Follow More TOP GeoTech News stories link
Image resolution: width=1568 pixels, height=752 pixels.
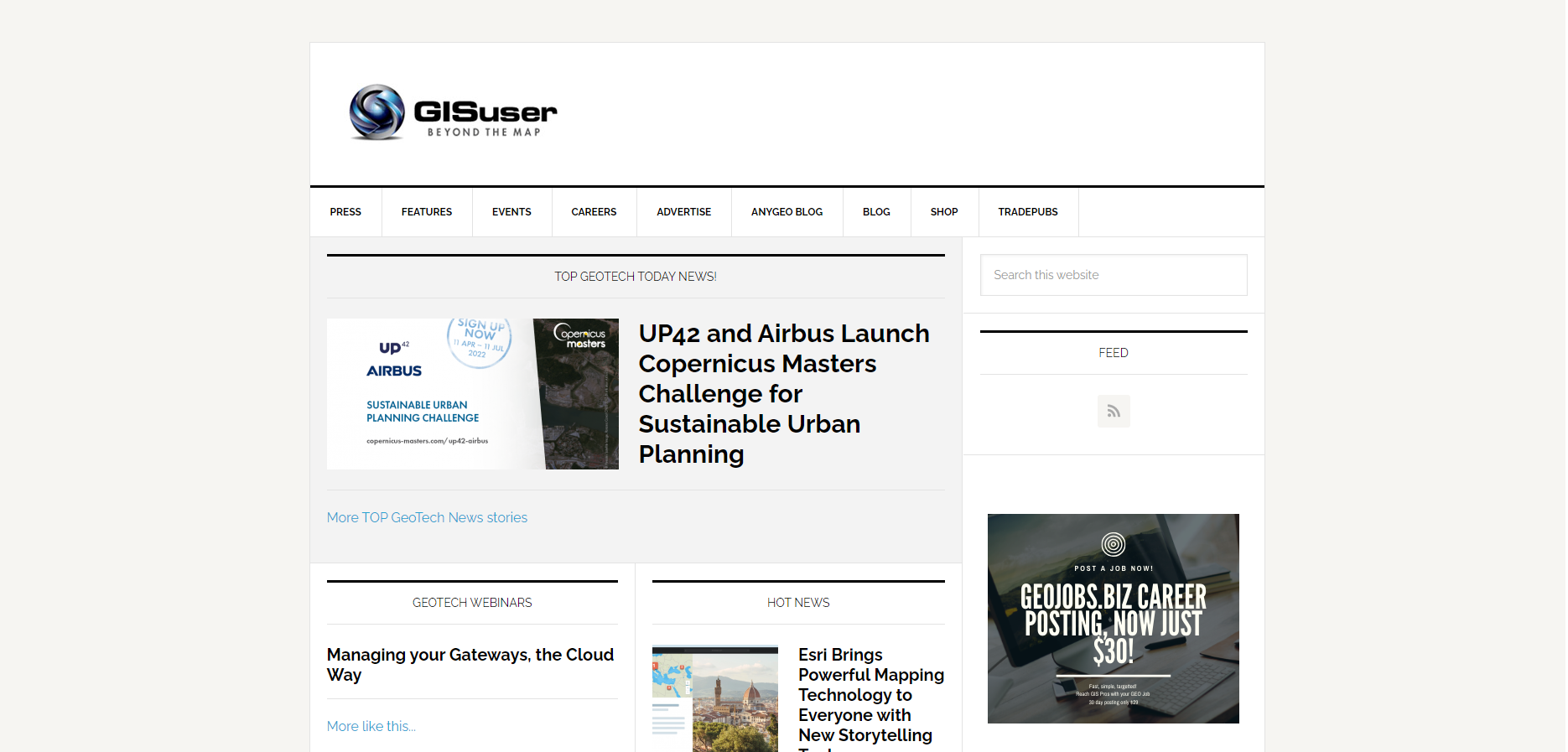[x=427, y=518]
